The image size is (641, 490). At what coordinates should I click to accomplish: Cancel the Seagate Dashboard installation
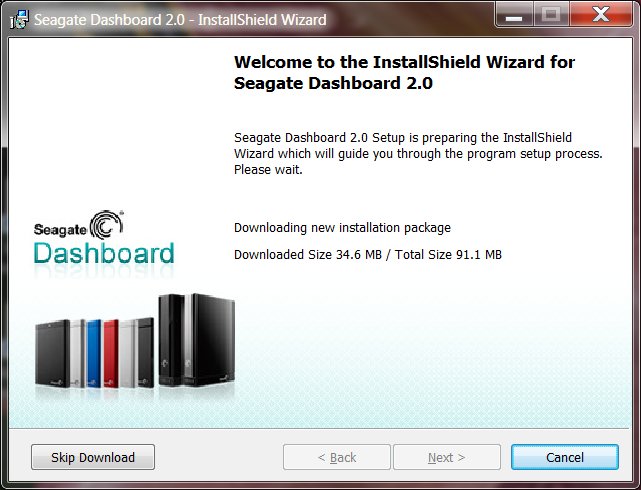pos(565,457)
